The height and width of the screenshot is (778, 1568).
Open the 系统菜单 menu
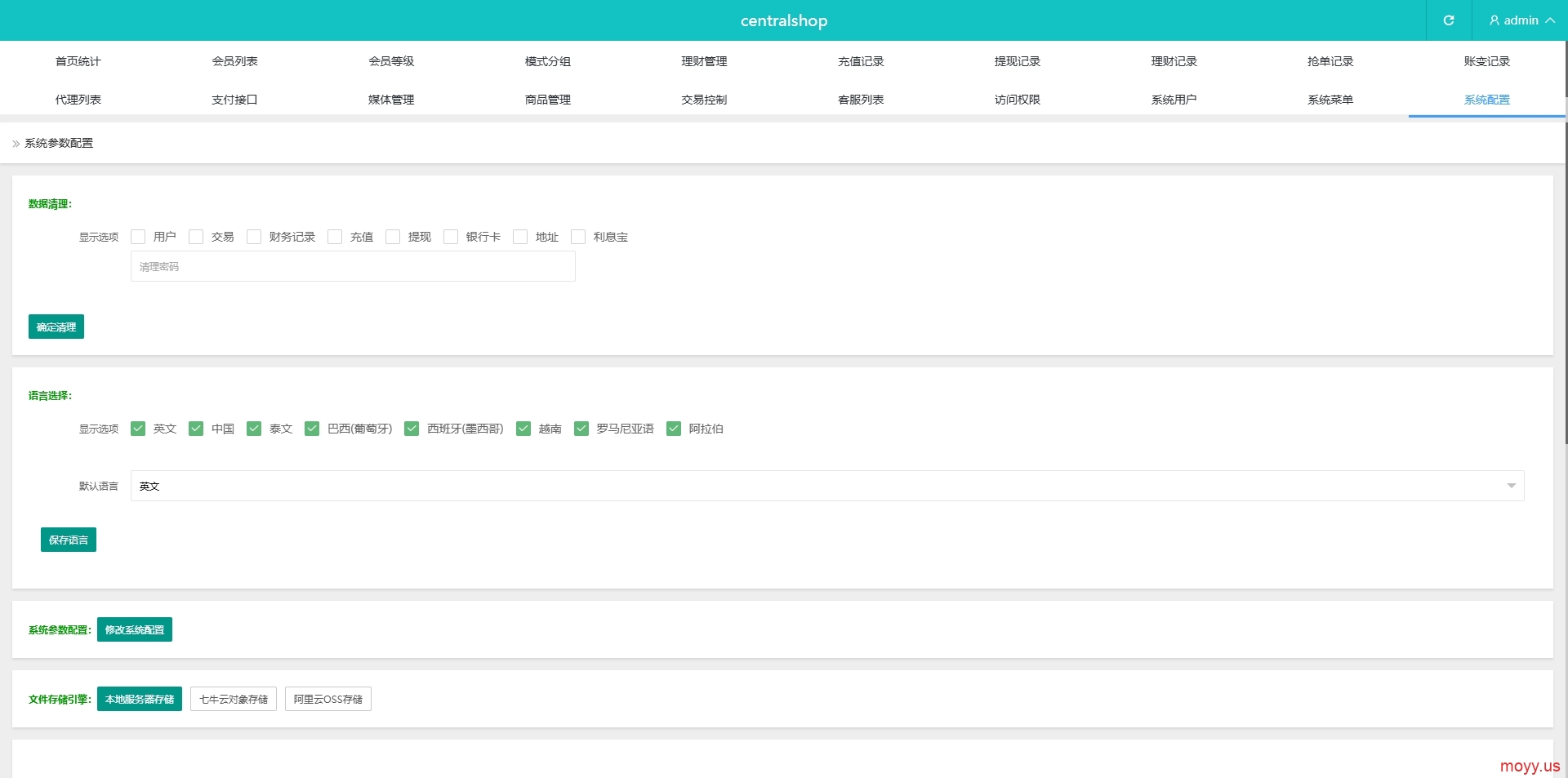click(x=1330, y=100)
